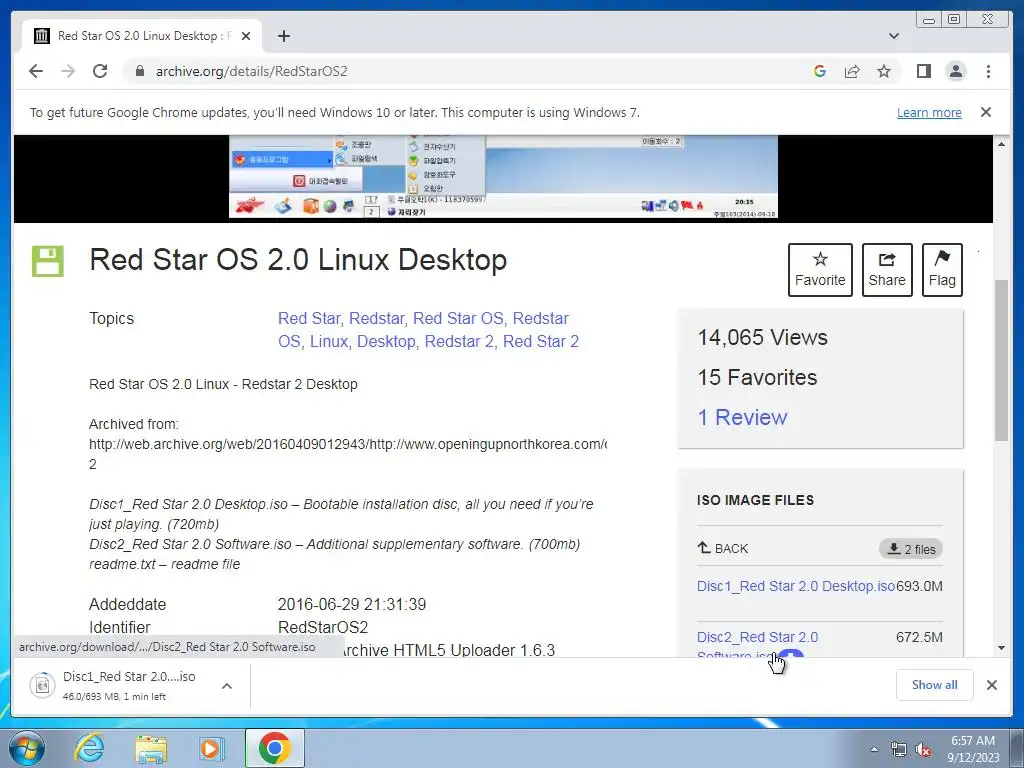Reload the archive.org page
The image size is (1024, 768).
(x=100, y=71)
